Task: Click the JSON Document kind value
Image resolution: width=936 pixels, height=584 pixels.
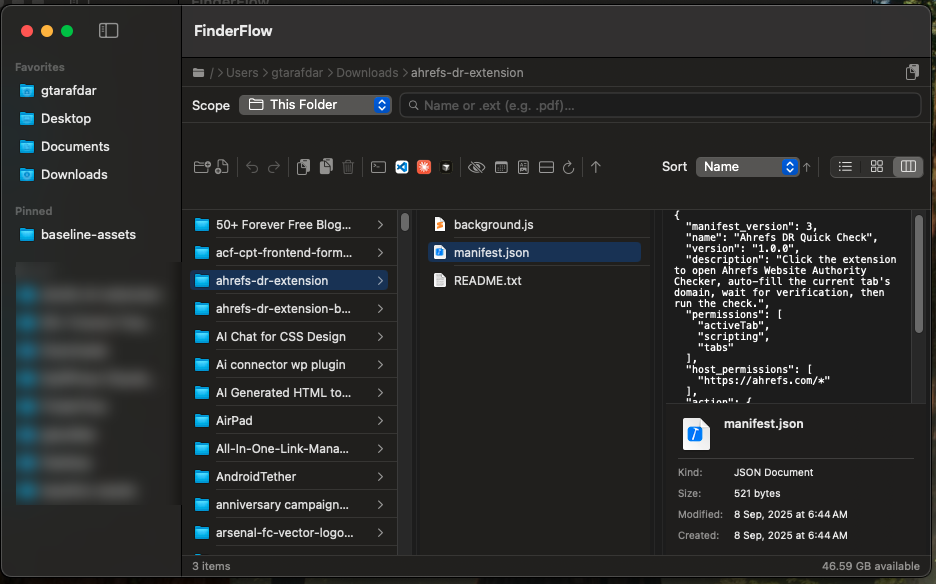Action: pos(773,472)
